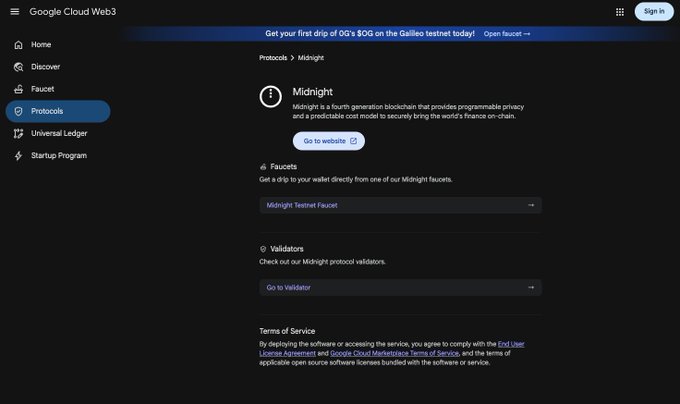
Task: Click the Midnight page title
Action: pos(312,92)
